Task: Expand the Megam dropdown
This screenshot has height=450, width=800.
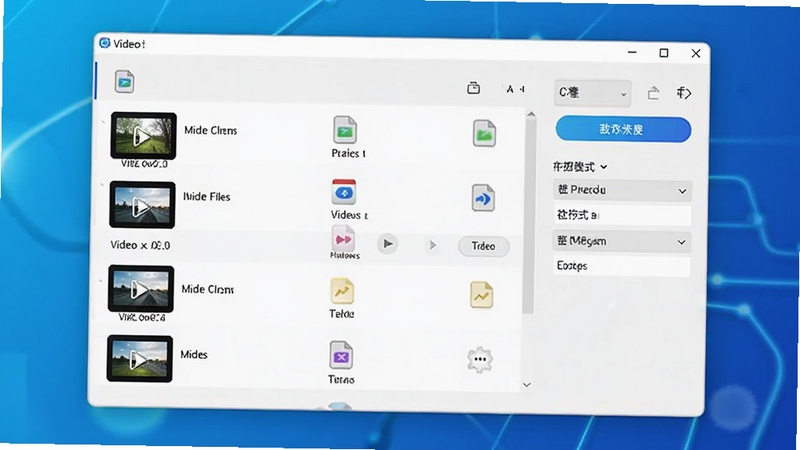Action: tap(622, 241)
